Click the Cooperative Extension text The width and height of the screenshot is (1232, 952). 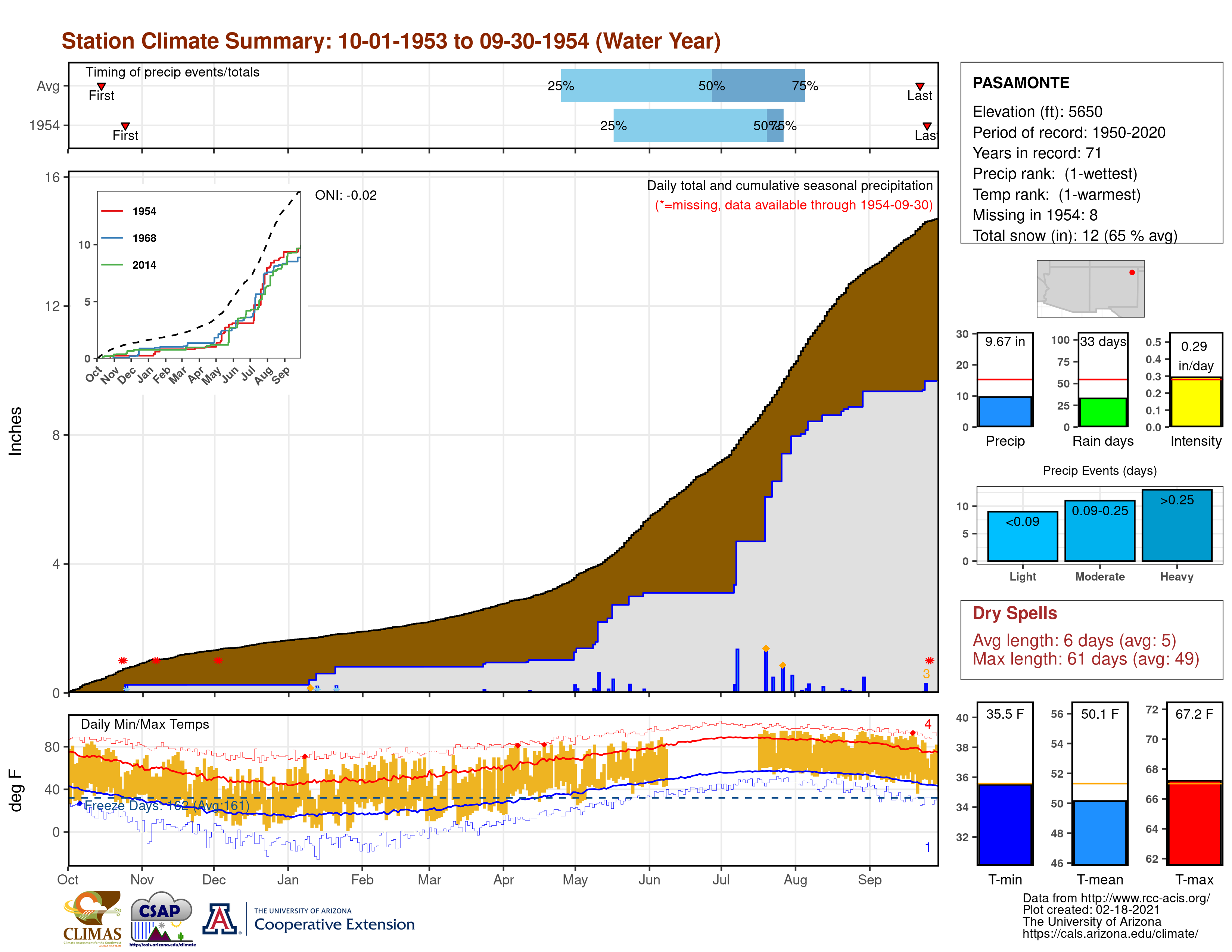(x=335, y=924)
